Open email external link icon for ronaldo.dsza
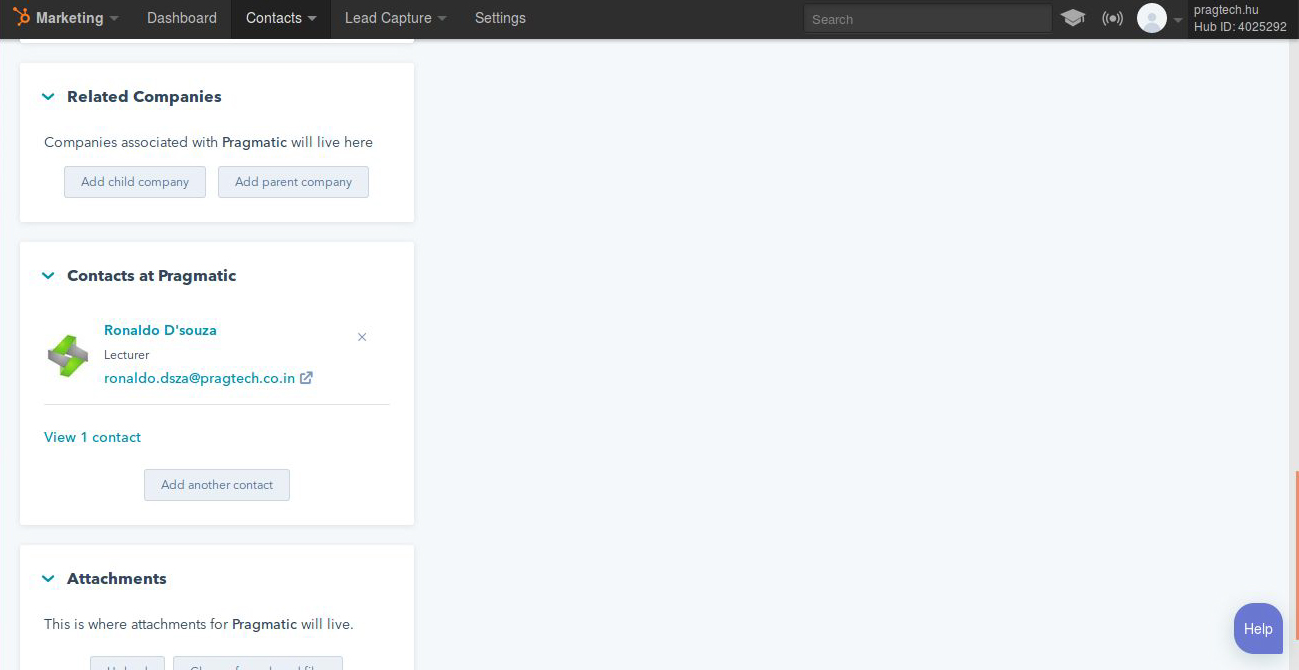 (306, 378)
